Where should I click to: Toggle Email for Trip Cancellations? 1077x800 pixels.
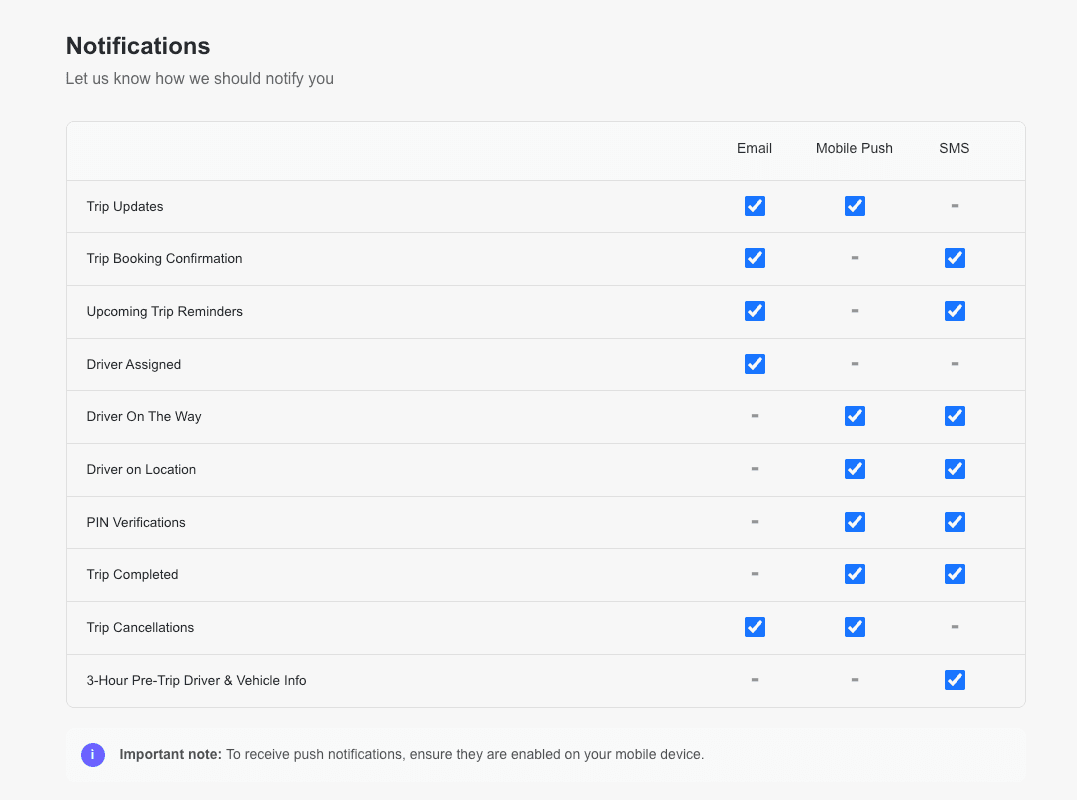755,627
